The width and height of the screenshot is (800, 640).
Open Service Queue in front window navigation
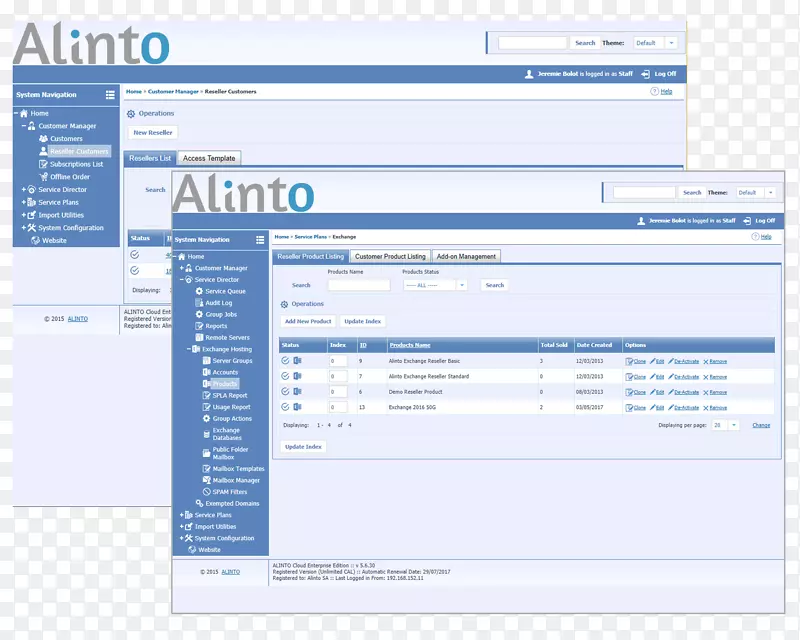pos(225,291)
